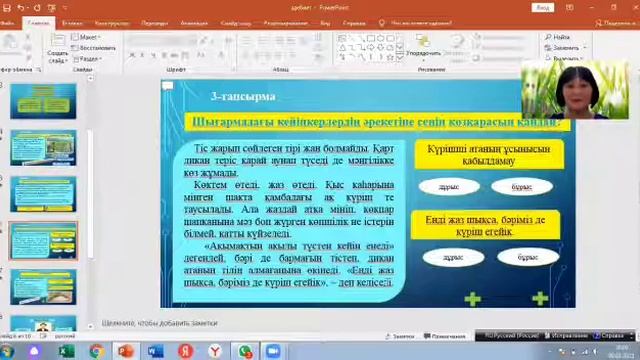Open the clipboard group dialog launcher
640x360 pixels.
(39, 70)
